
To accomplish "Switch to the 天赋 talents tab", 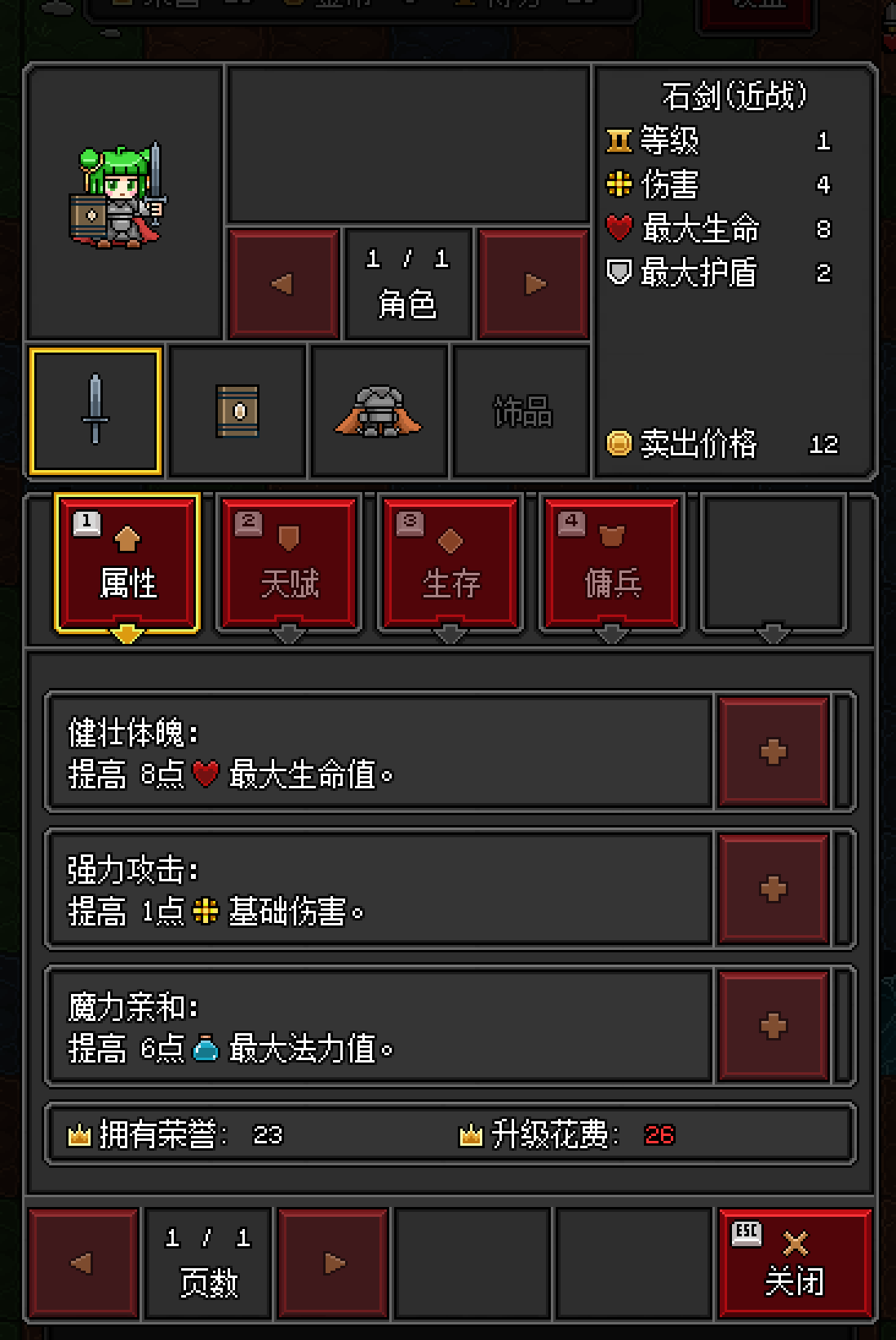I will click(x=289, y=563).
